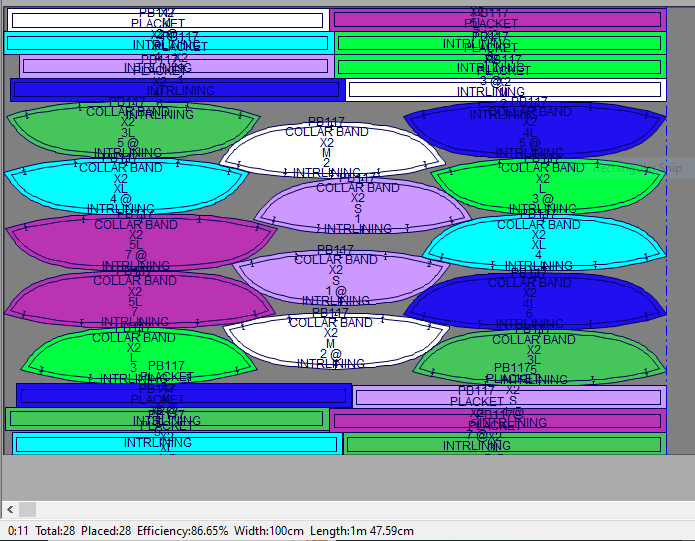Select the blue 4L collar band marked 6 @
Screen dimensions: 695x541
pyautogui.click(x=535, y=128)
